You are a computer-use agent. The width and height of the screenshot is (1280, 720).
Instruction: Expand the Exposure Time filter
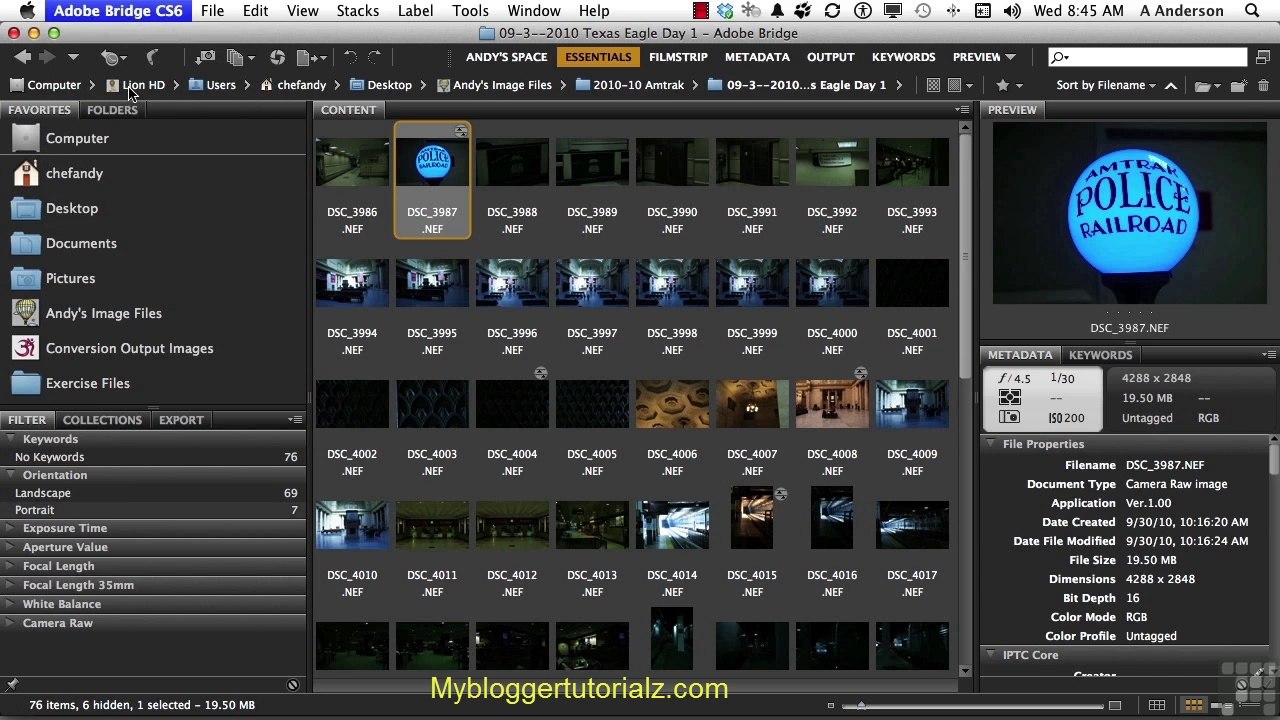(x=11, y=528)
